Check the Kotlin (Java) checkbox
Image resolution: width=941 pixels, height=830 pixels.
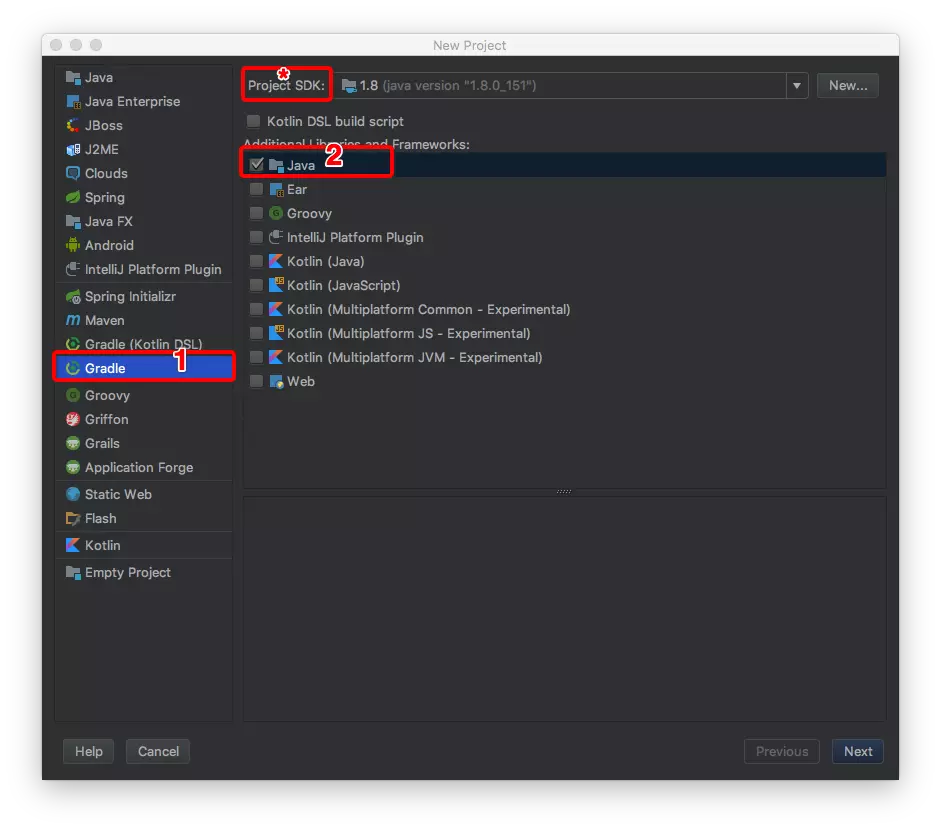(x=257, y=262)
